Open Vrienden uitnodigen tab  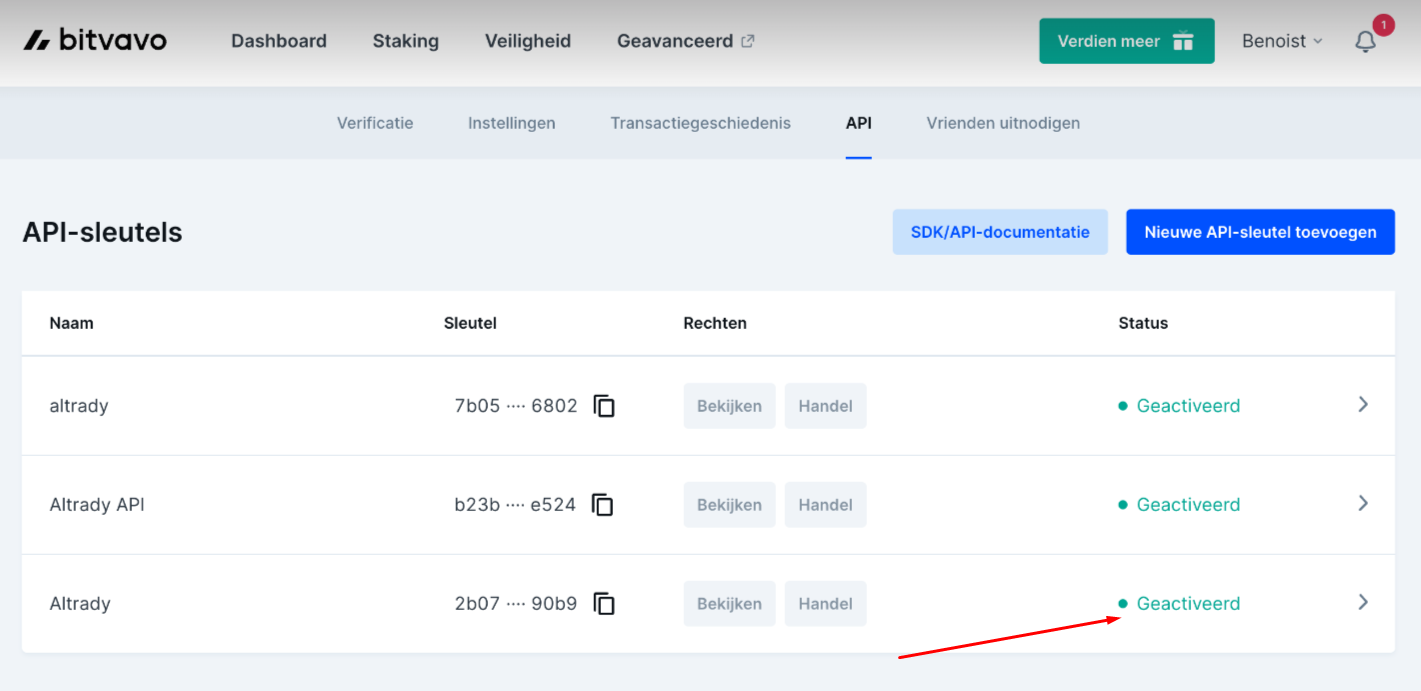[x=1003, y=123]
